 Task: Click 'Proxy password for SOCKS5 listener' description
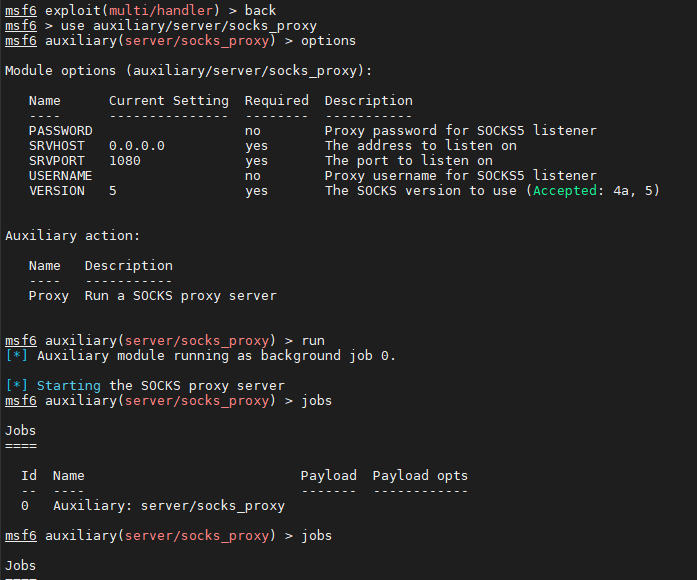[461, 131]
